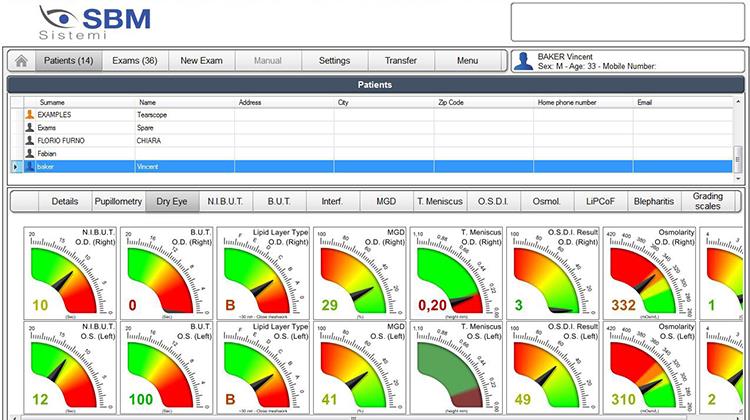Open N.I.B.U.T. O.S. (Left) gauge showing 12
Image resolution: width=750 pixels, height=420 pixels.
pyautogui.click(x=70, y=367)
